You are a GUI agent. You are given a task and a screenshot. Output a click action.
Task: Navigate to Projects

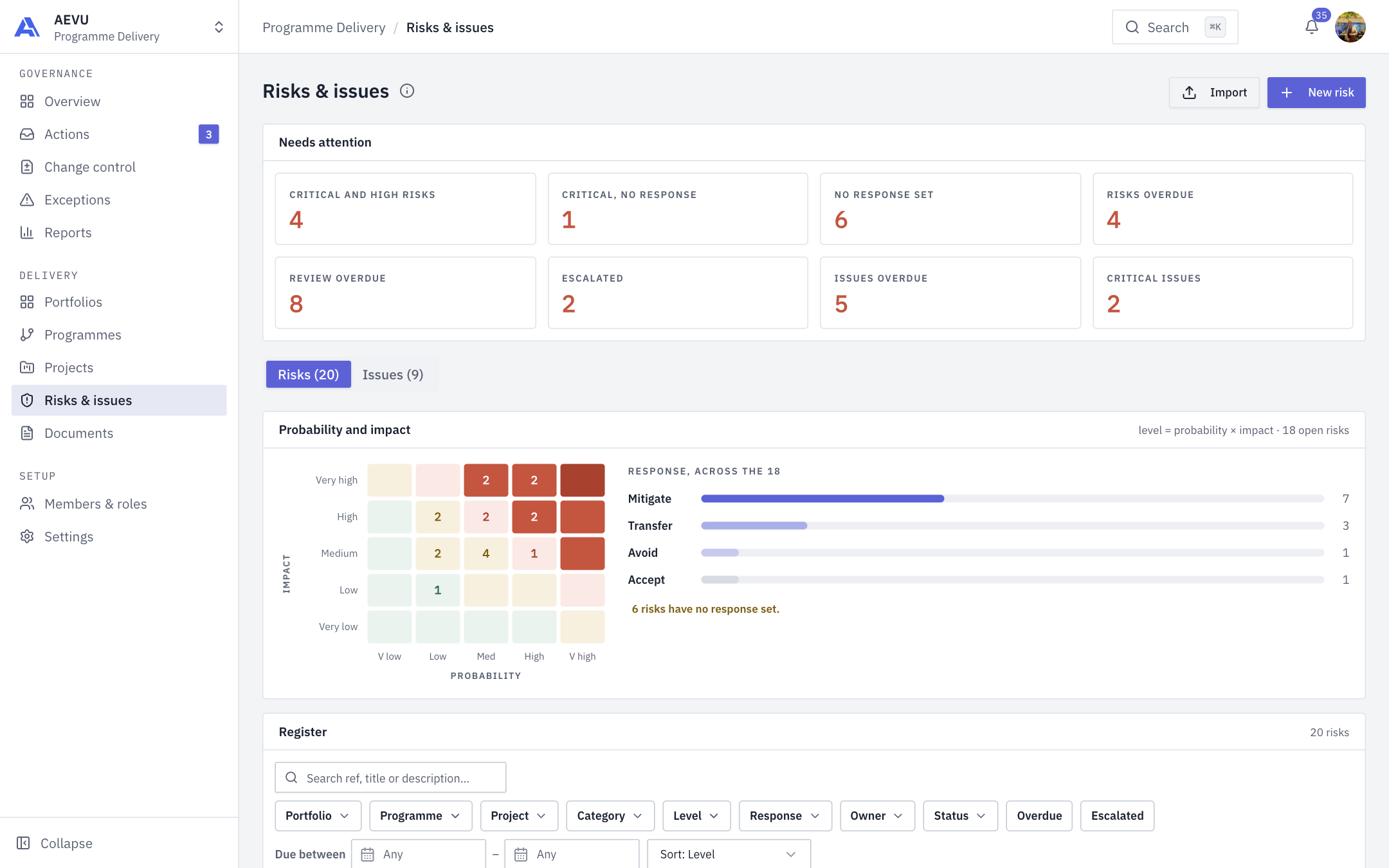[x=119, y=368]
